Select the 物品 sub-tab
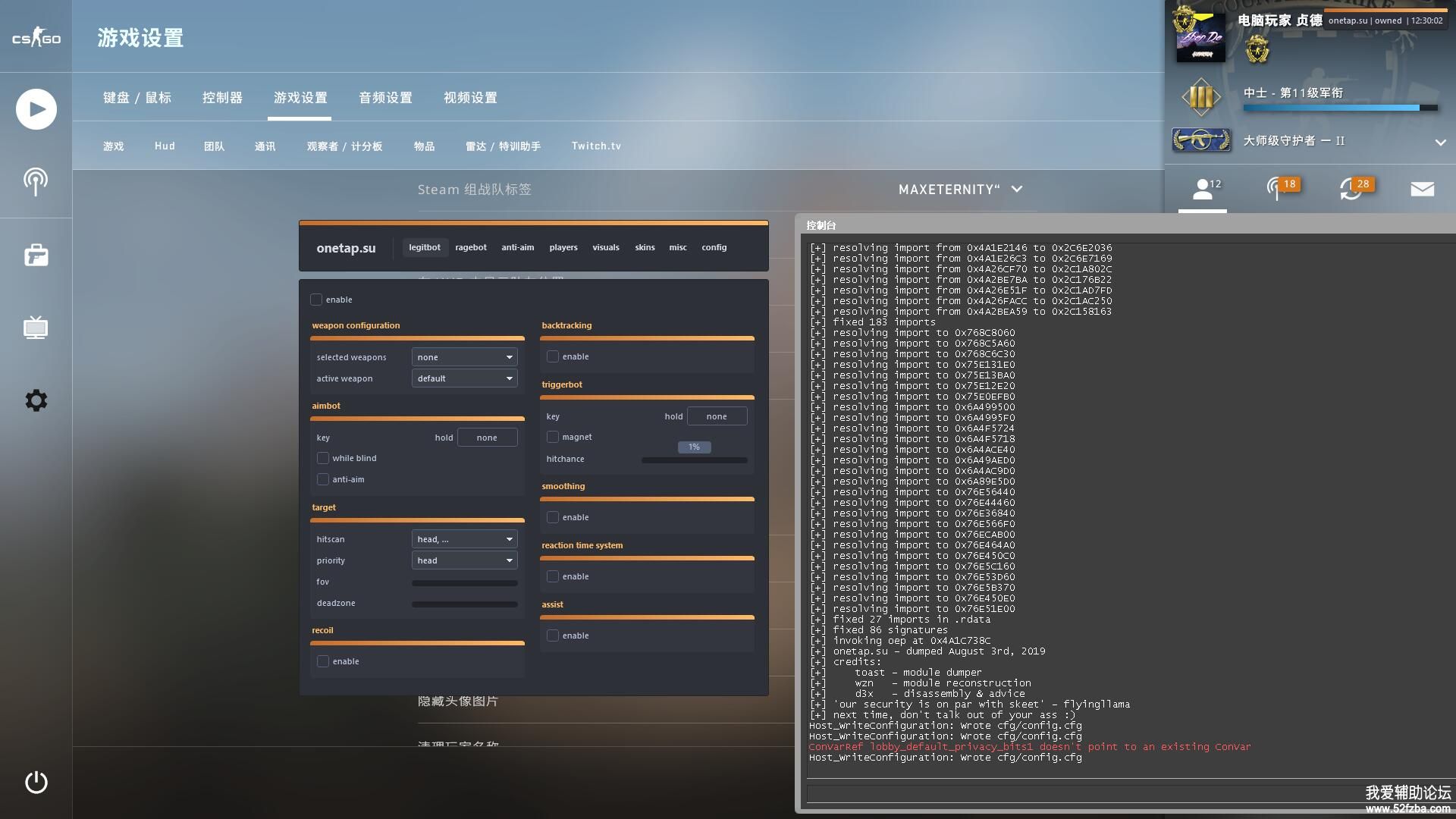1456x819 pixels. click(x=424, y=146)
